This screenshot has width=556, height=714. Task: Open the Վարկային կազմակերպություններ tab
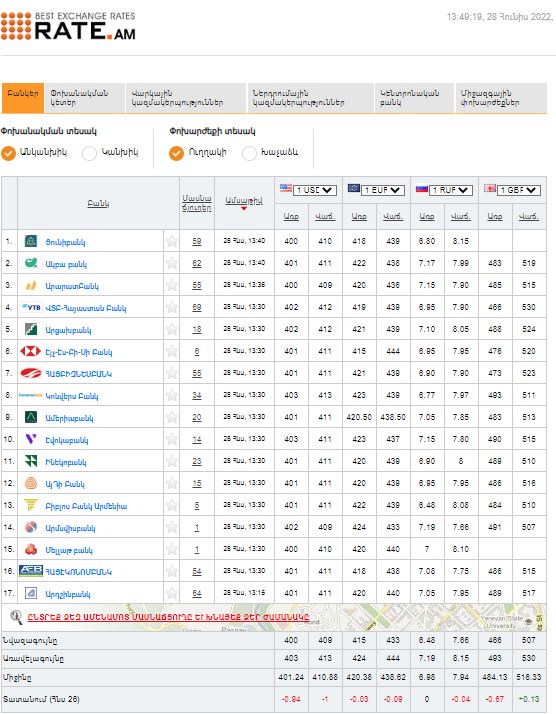[186, 98]
